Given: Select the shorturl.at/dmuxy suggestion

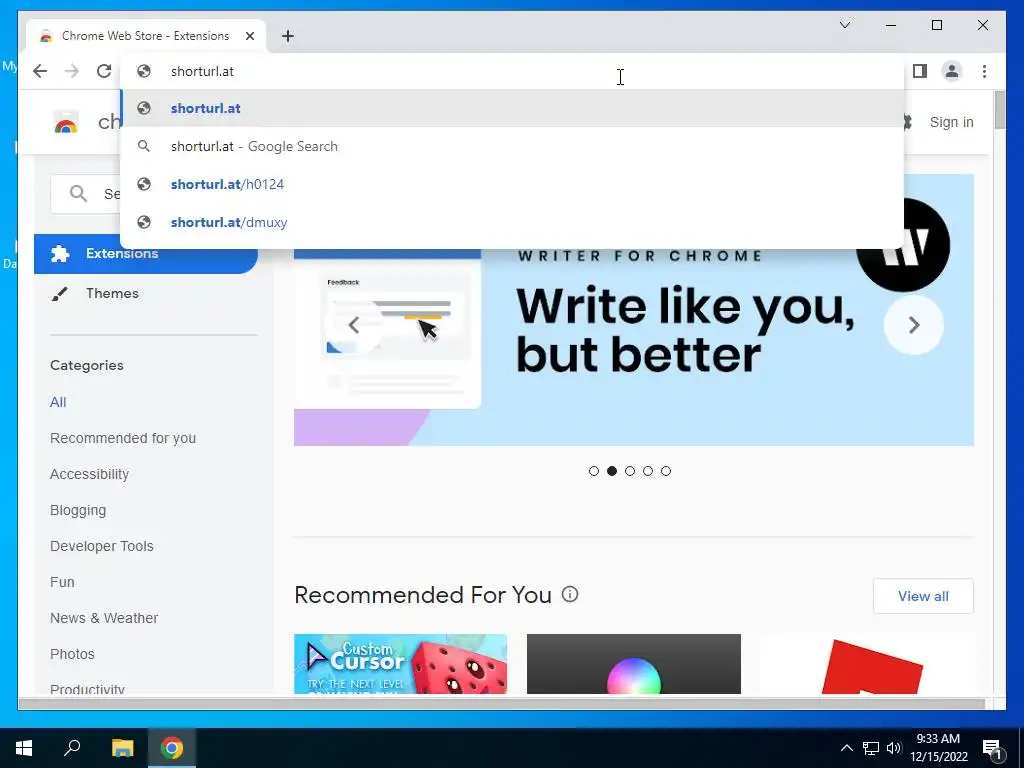Looking at the screenshot, I should click(512, 222).
